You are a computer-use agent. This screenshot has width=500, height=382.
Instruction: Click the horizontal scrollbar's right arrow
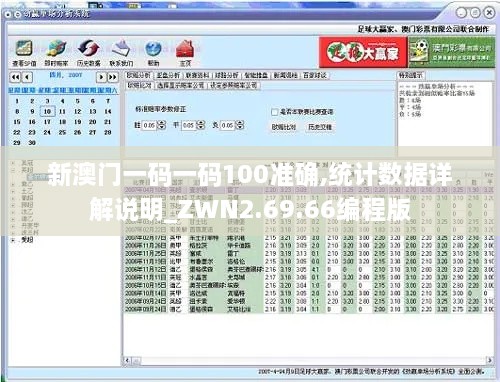[x=490, y=360]
